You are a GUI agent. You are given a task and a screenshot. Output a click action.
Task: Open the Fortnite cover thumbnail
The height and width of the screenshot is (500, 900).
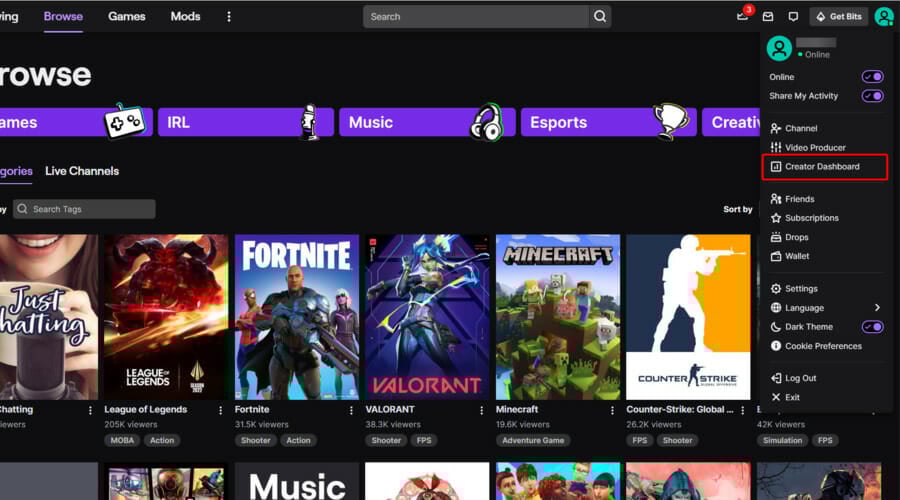coord(297,317)
